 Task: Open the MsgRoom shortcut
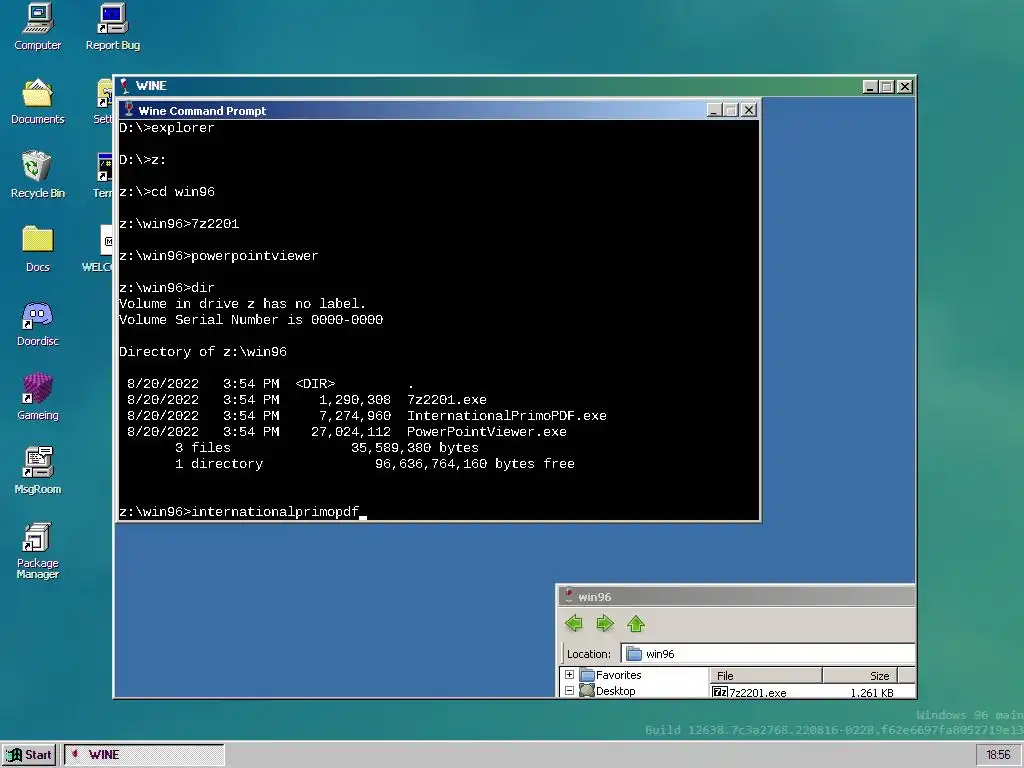tap(37, 471)
